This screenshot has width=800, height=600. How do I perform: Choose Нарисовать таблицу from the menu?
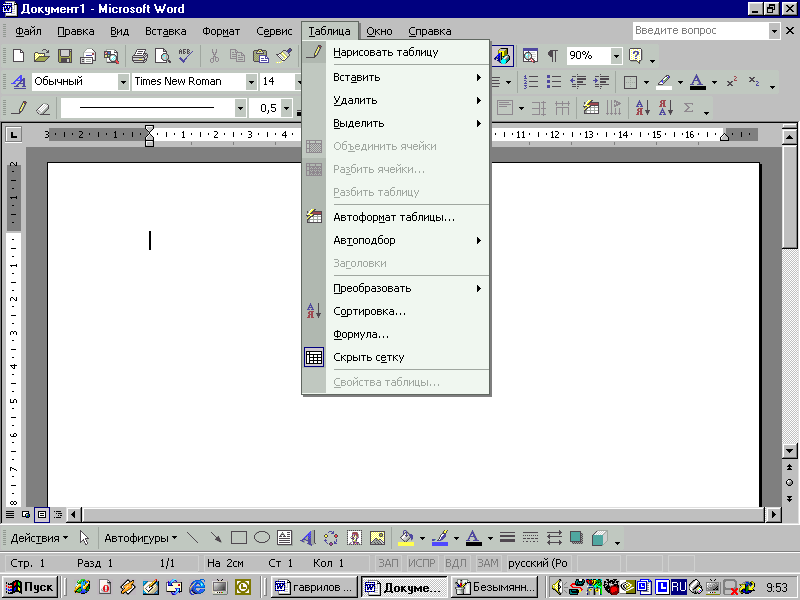[x=396, y=52]
